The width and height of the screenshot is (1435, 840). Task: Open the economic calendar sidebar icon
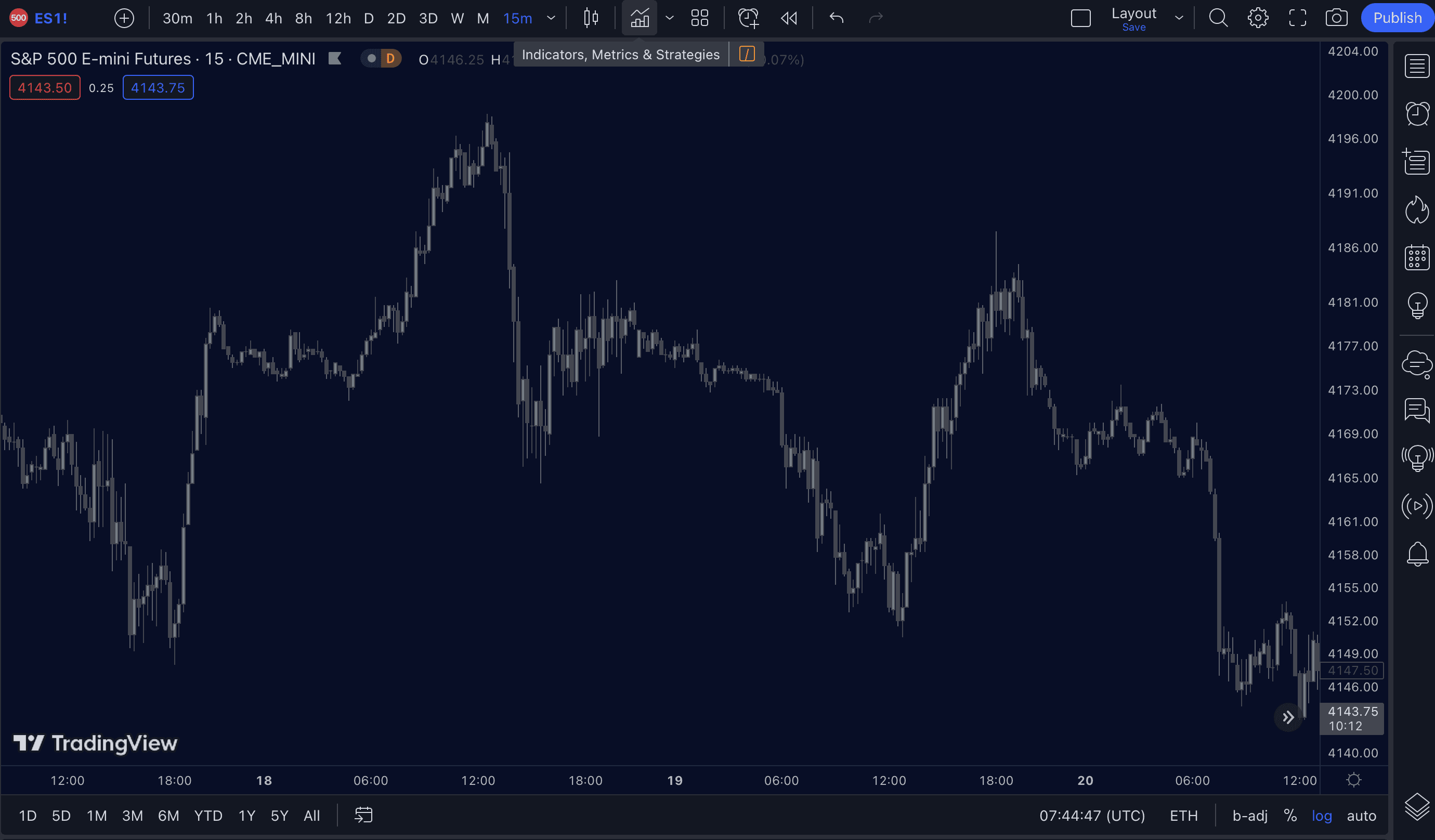pos(1417,257)
